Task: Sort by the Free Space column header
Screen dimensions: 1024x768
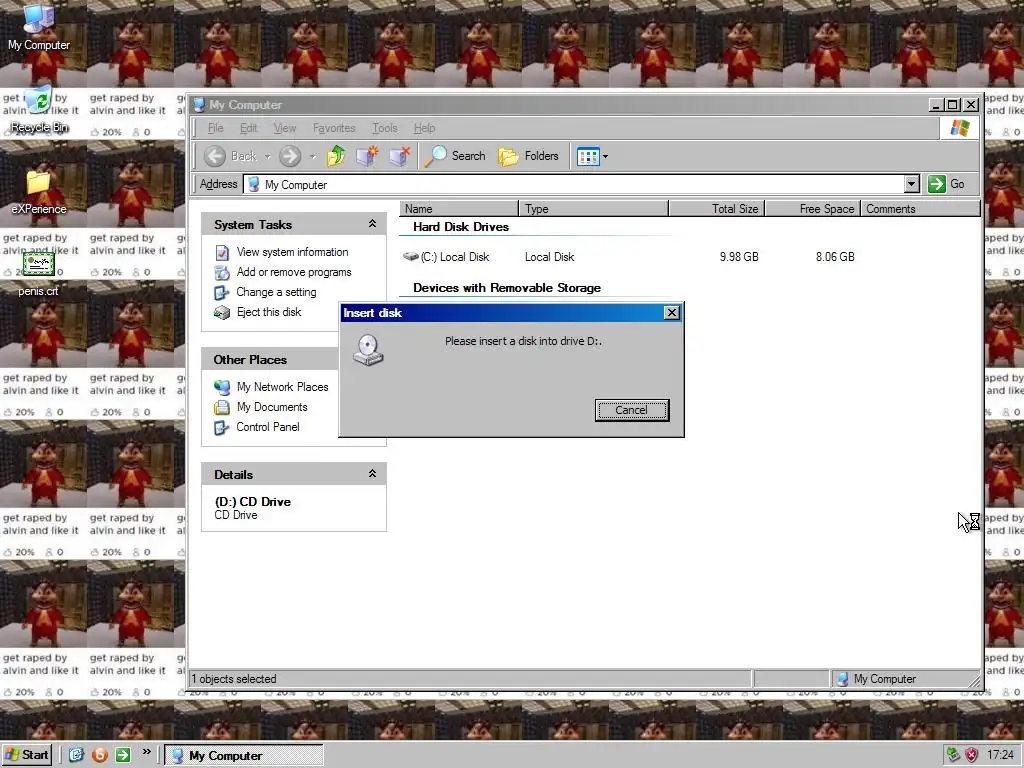Action: point(812,209)
